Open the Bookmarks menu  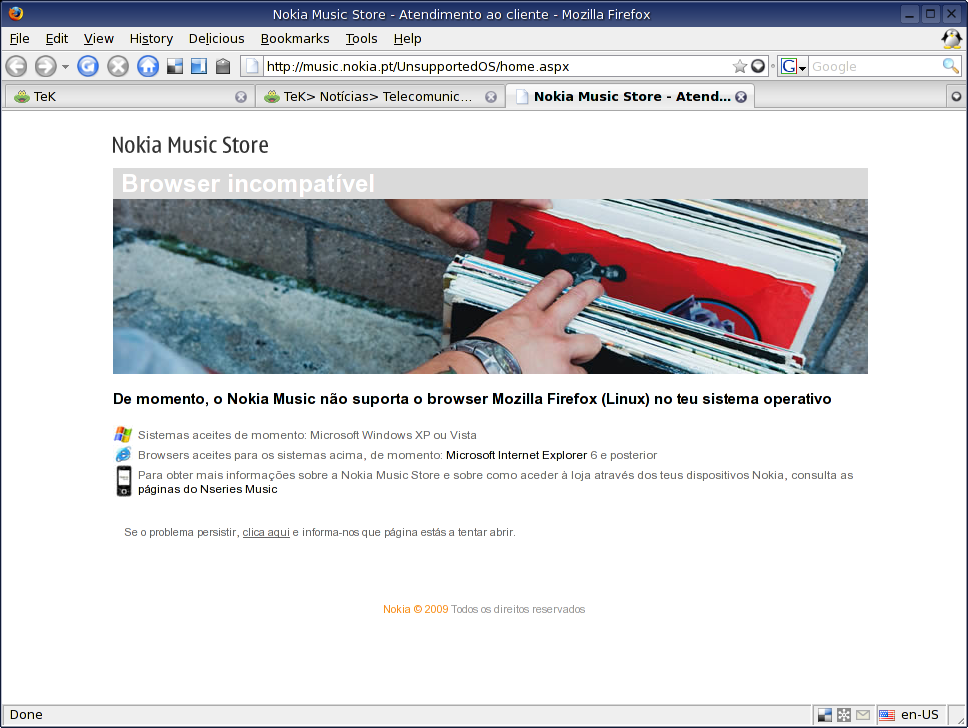[295, 38]
